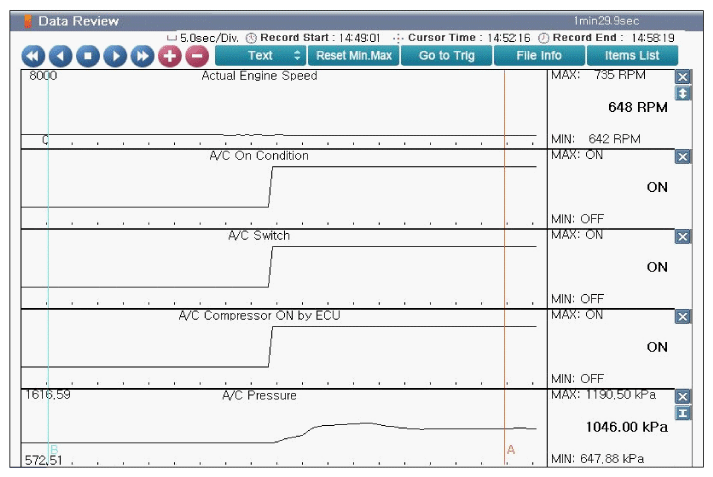Close the A/C On Condition graph
The width and height of the screenshot is (713, 477).
(683, 157)
